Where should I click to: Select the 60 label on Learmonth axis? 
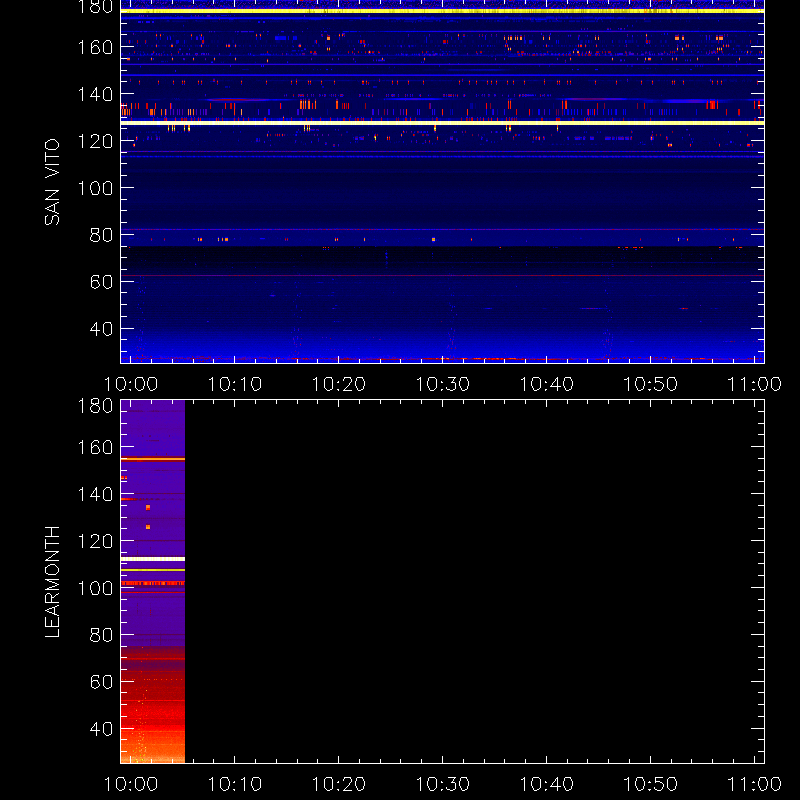[x=102, y=682]
